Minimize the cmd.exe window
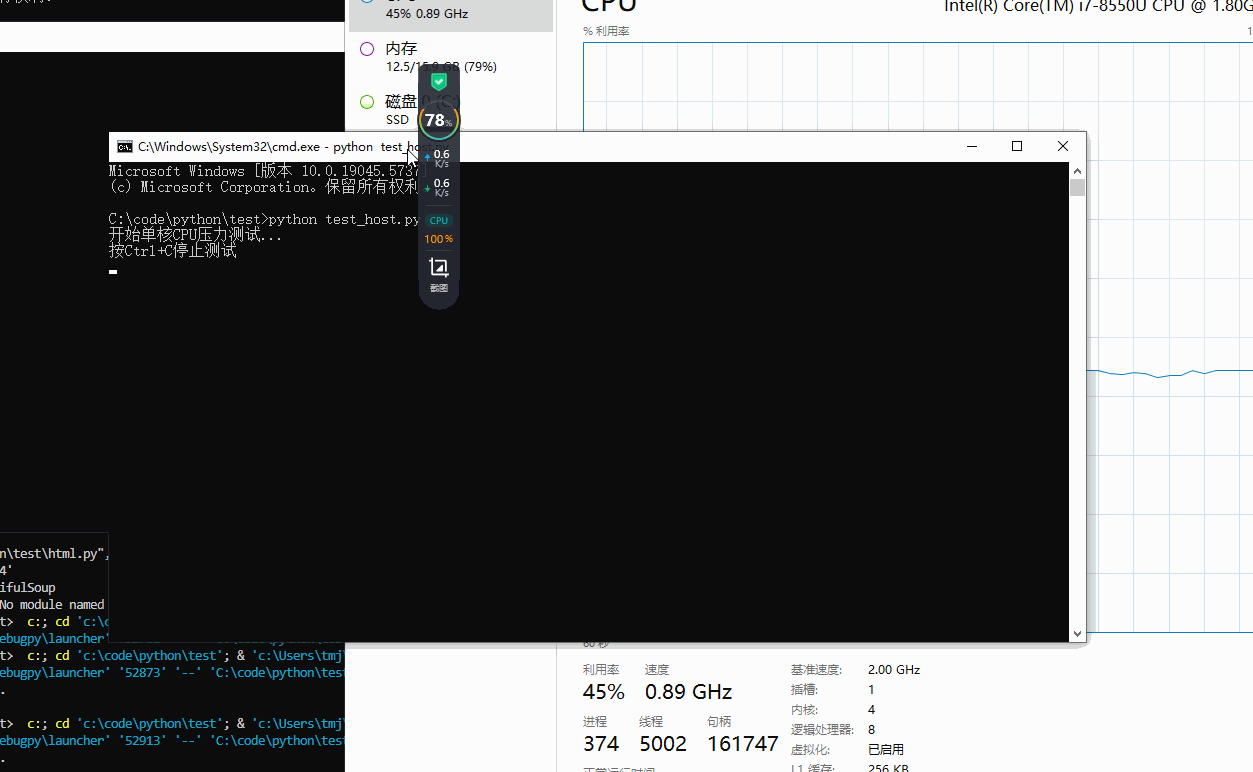Viewport: 1253px width, 772px height. coord(972,147)
